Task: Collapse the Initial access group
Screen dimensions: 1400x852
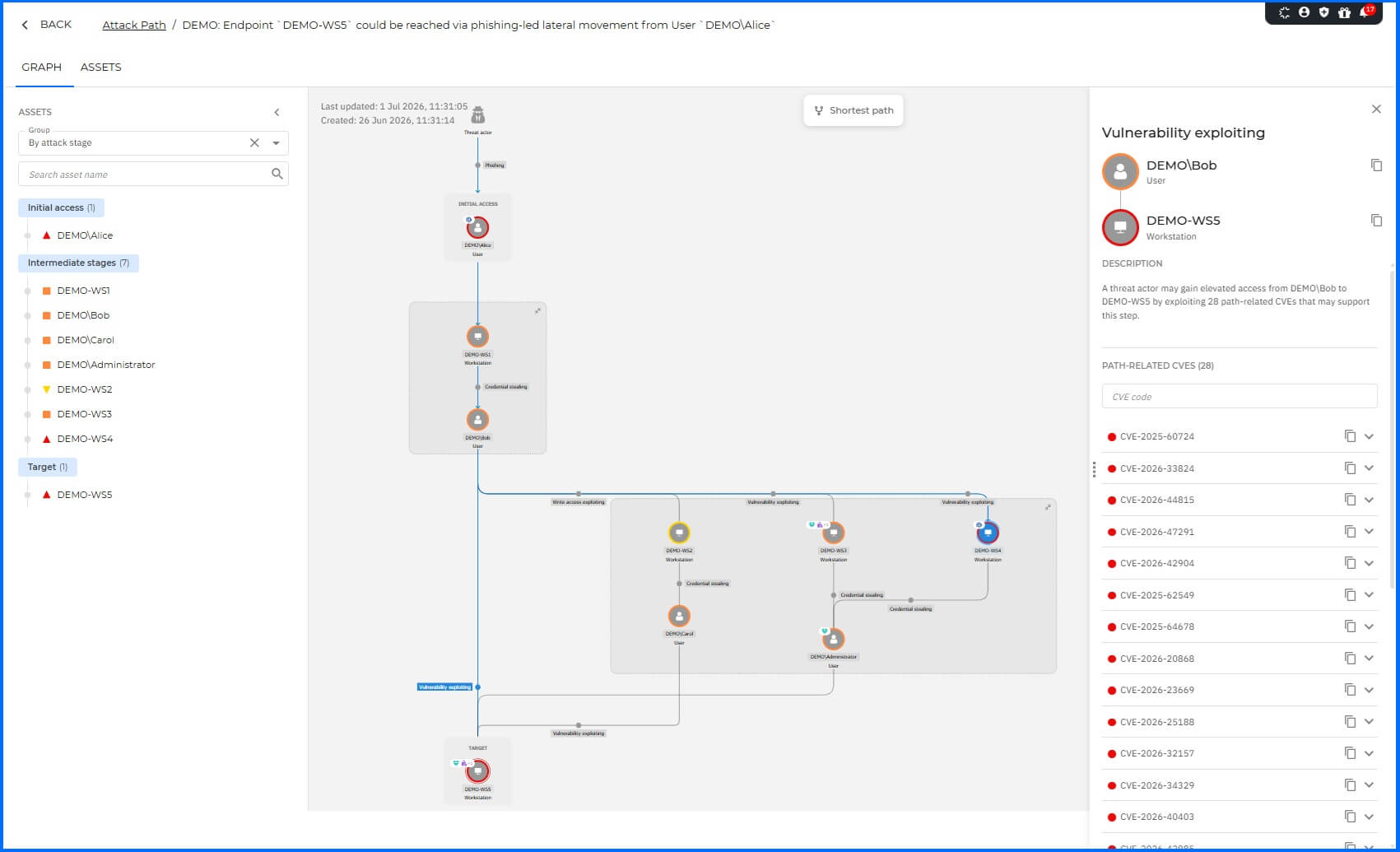Action: point(61,207)
